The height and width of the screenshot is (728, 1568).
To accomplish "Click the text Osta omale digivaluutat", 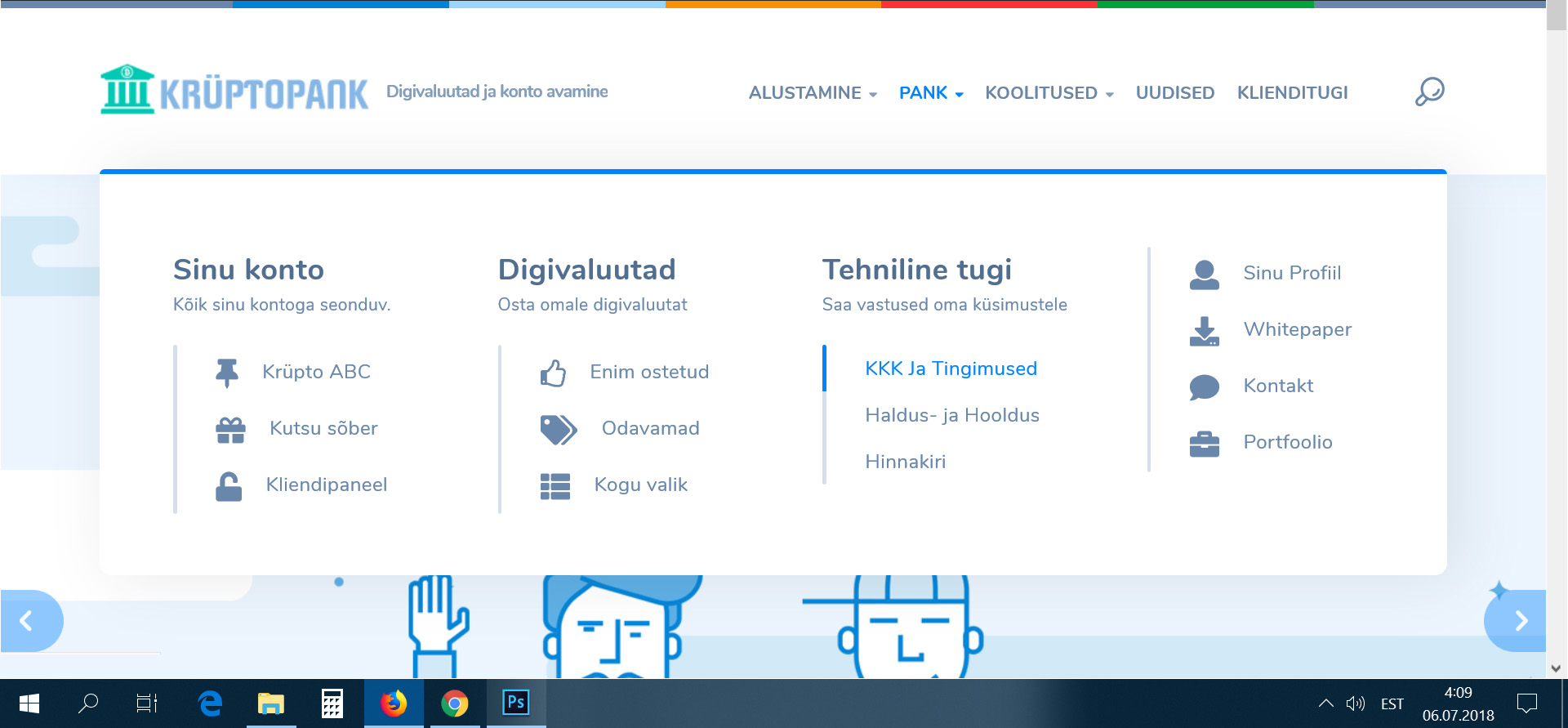I will coord(592,305).
